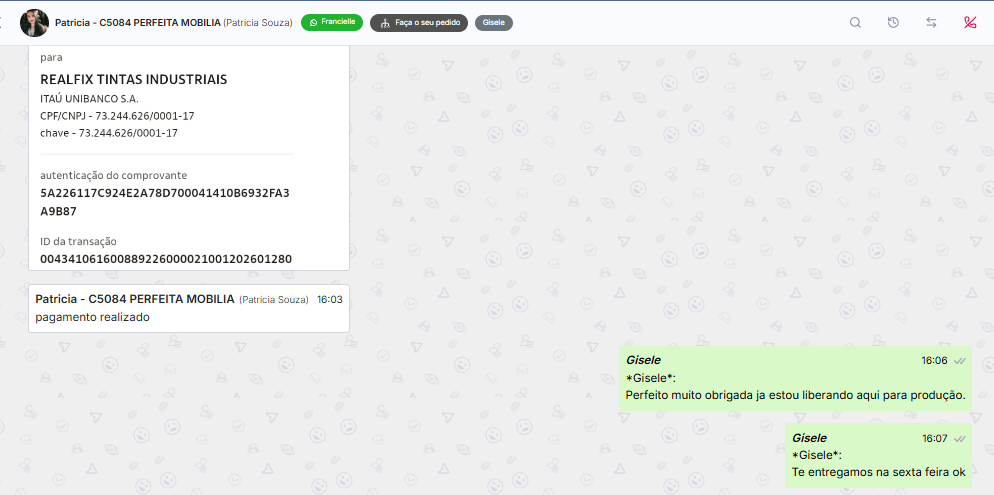Click the 16:03 timestamp on Patricia's message

coord(330,299)
